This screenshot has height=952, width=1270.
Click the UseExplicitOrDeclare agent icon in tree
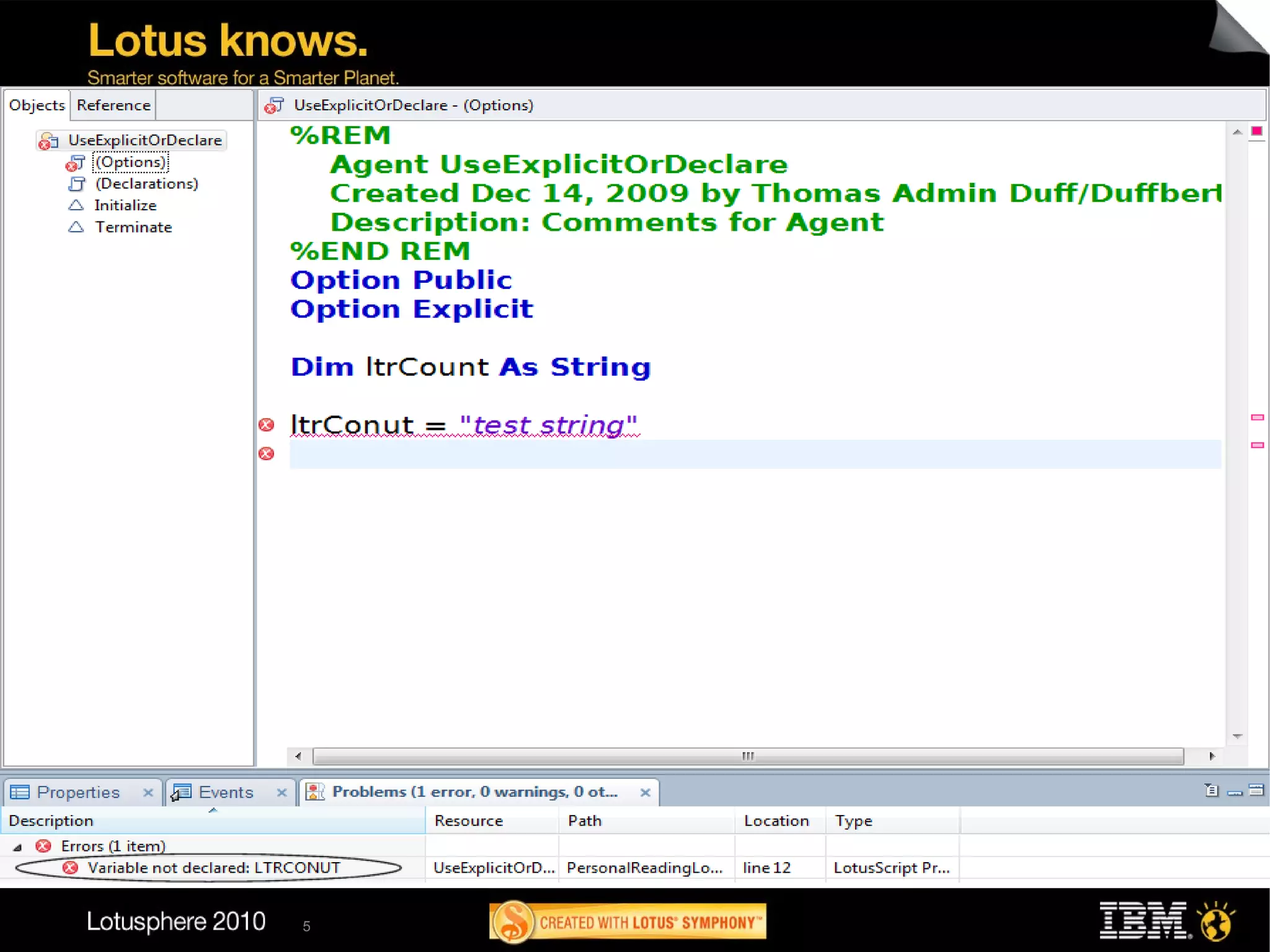[x=48, y=141]
